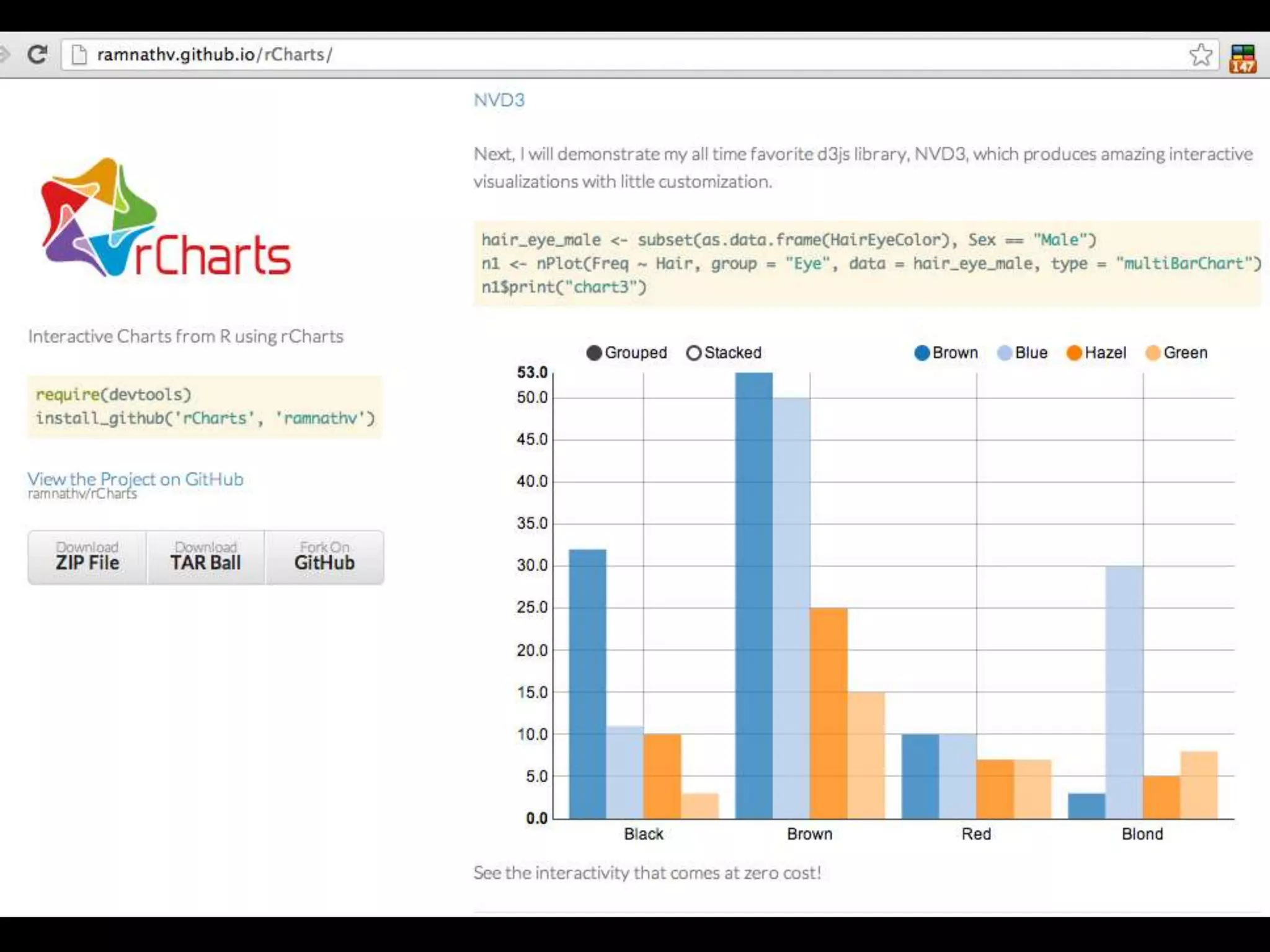Click the browser reload icon
This screenshot has width=1270, height=952.
(x=37, y=55)
